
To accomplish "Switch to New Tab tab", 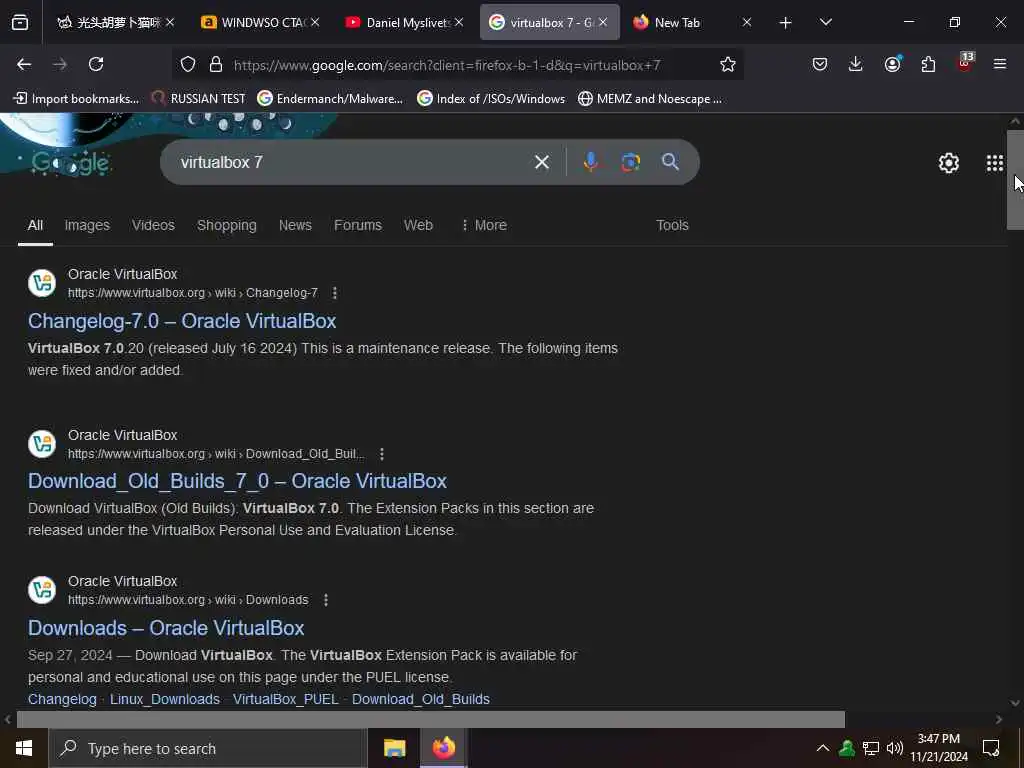I will (691, 22).
